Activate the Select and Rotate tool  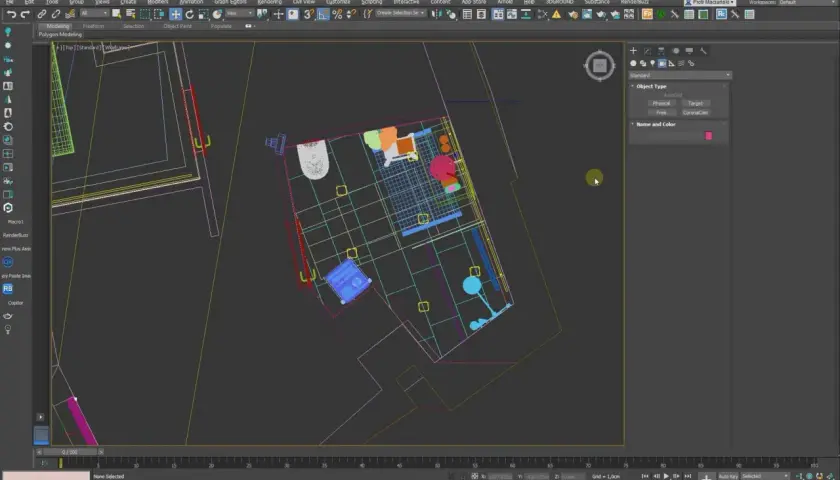[x=189, y=14]
